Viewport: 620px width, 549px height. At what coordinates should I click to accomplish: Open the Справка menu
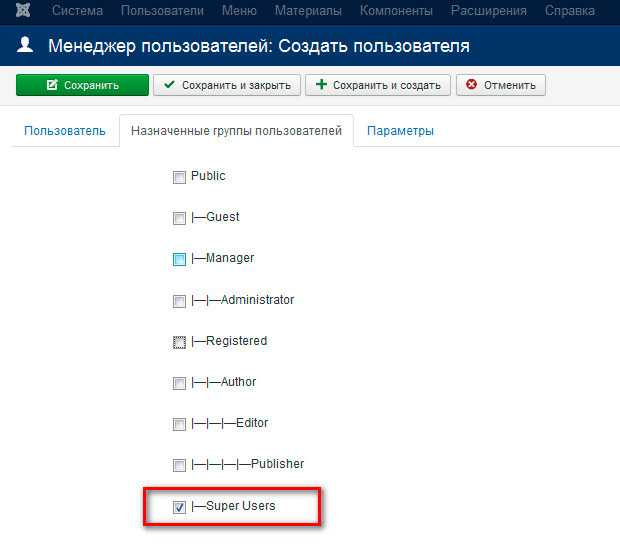coord(570,10)
